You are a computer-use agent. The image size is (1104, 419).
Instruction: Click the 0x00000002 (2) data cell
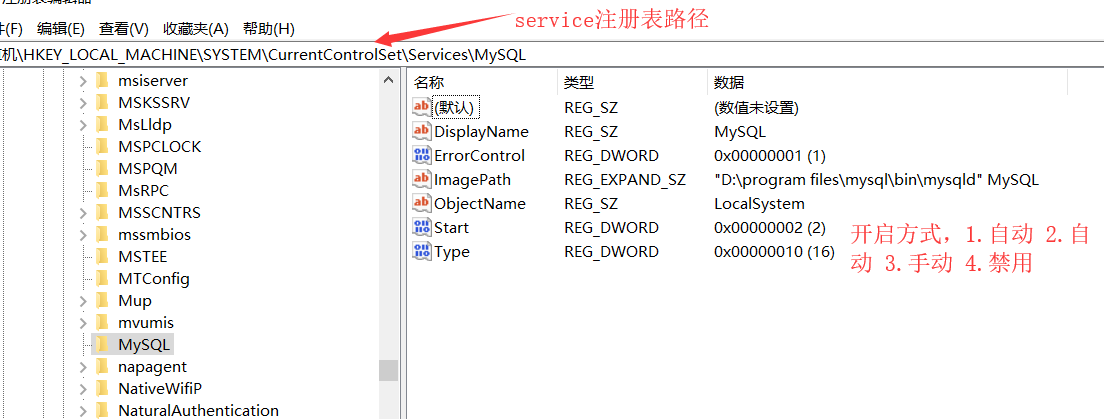[x=769, y=227]
